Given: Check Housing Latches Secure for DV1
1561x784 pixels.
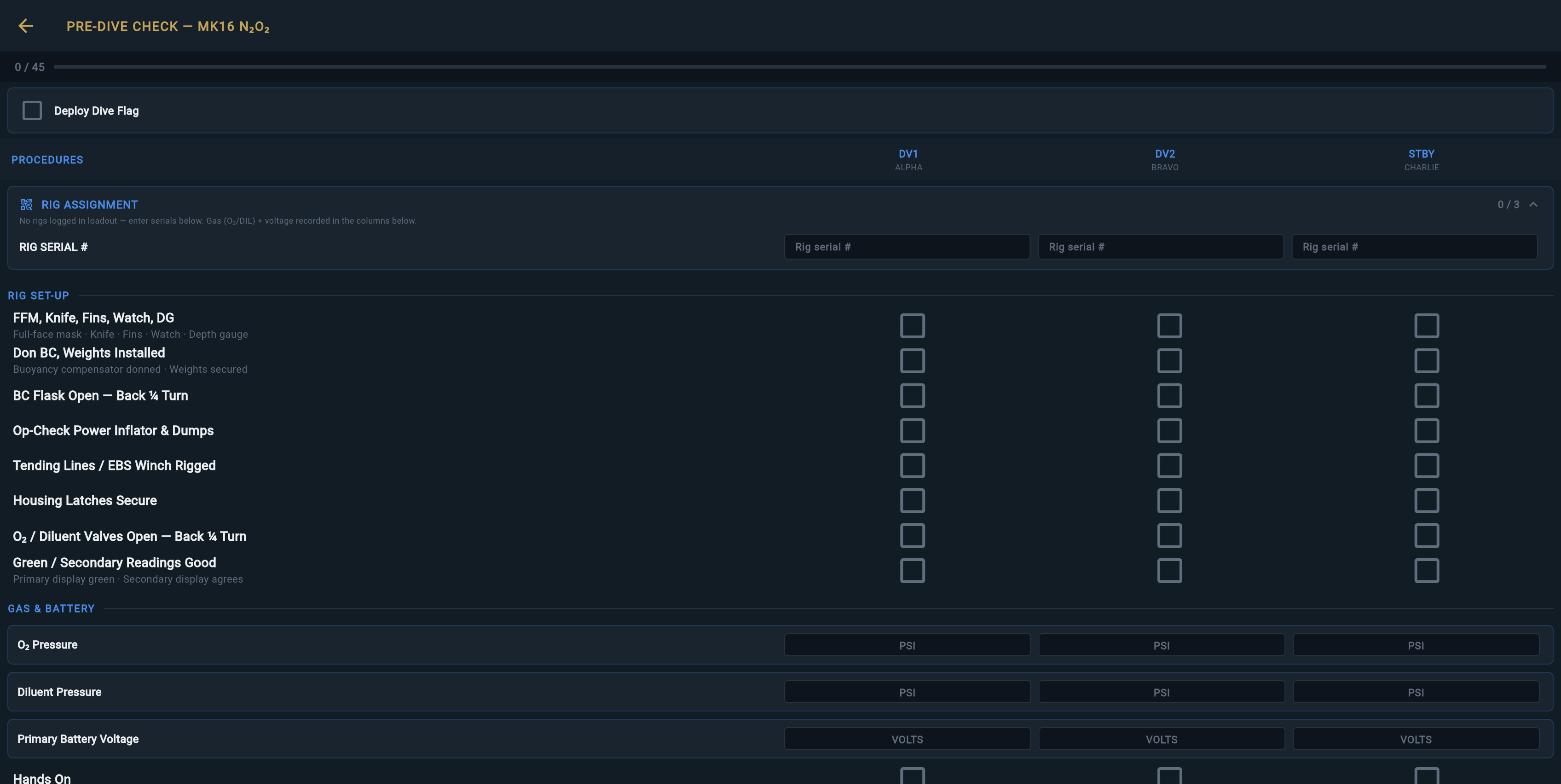Looking at the screenshot, I should pos(912,501).
